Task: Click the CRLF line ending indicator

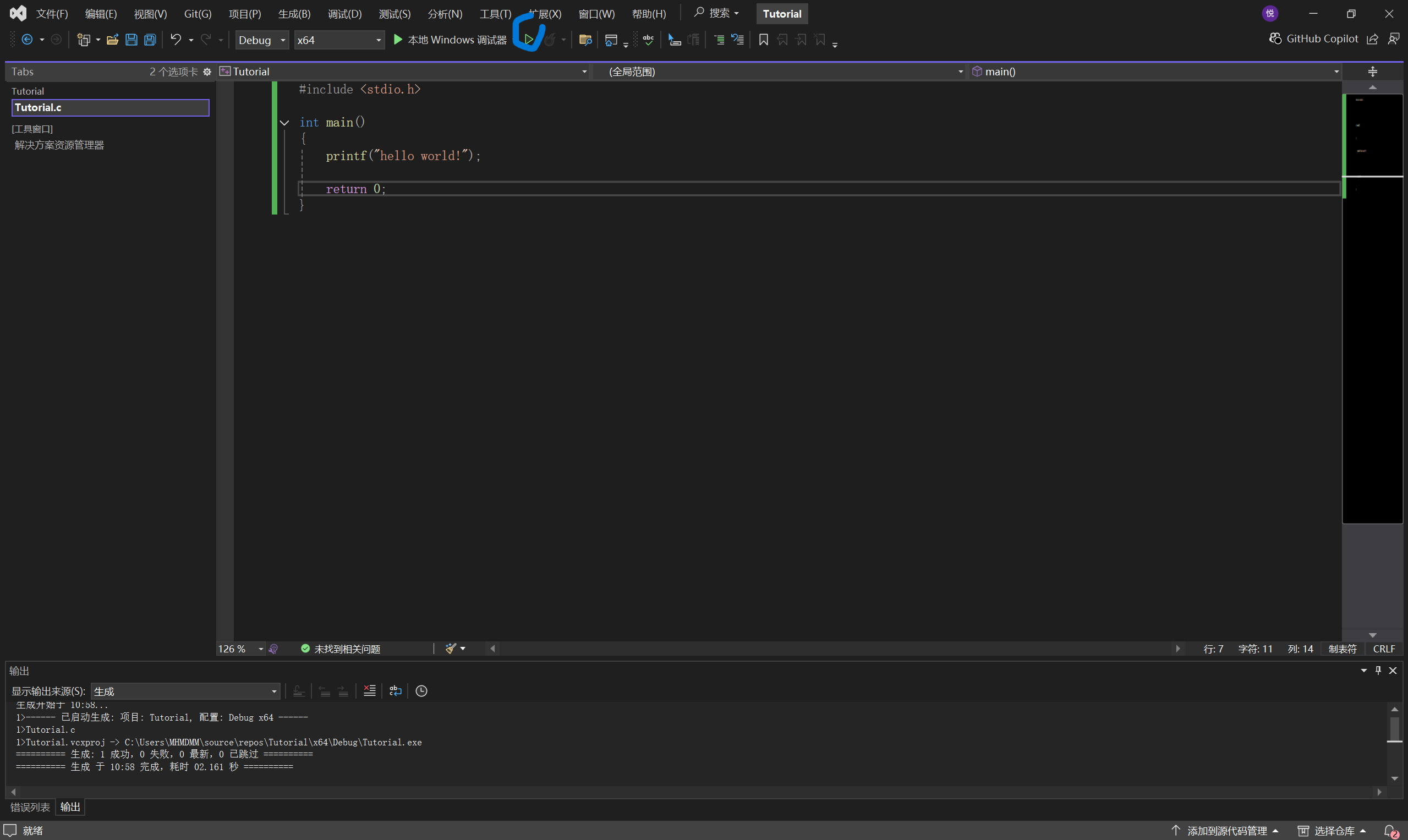Action: point(1384,649)
